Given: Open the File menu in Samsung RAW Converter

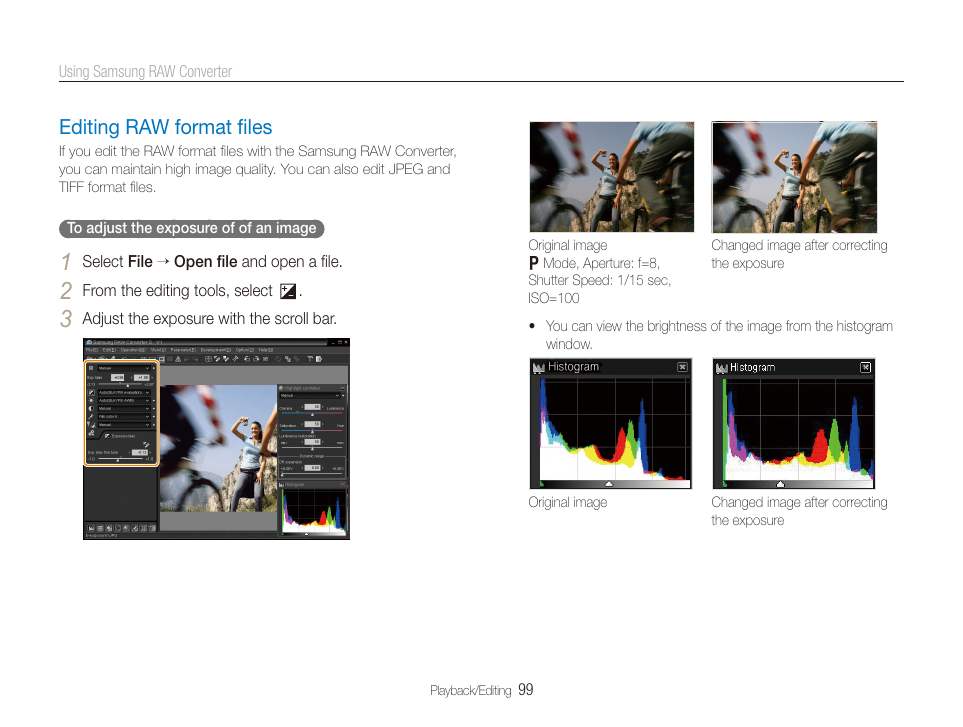Looking at the screenshot, I should 92,350.
